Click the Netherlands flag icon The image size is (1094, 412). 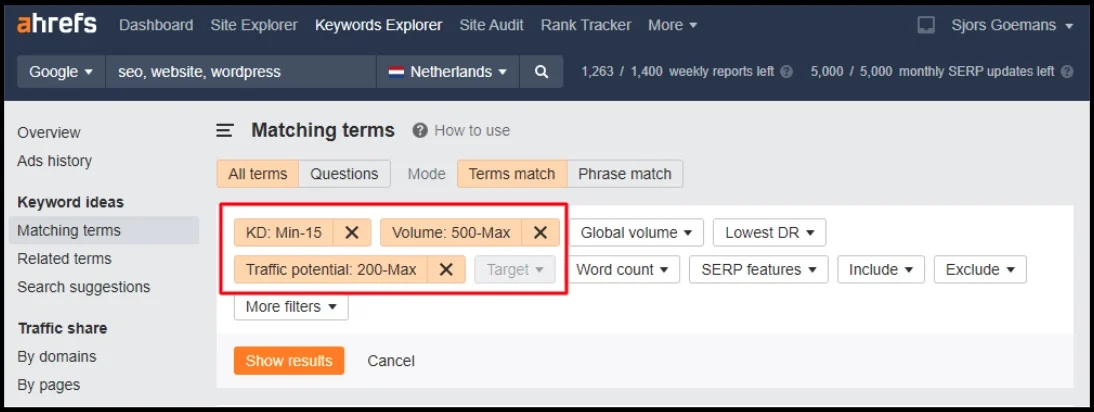tap(396, 72)
